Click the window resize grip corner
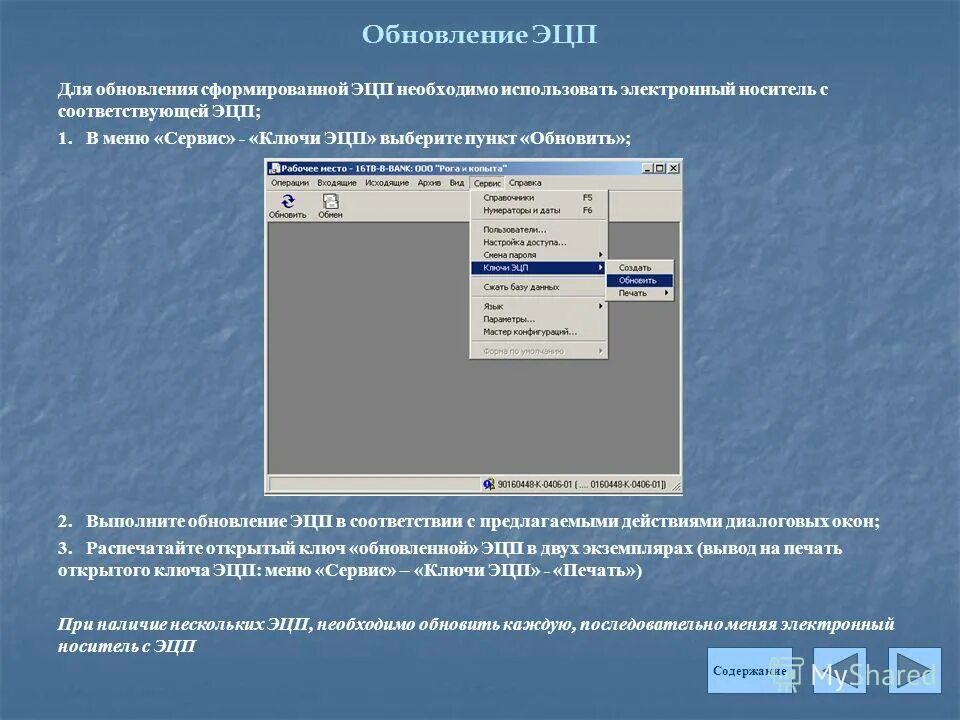The image size is (960, 720). click(676, 486)
